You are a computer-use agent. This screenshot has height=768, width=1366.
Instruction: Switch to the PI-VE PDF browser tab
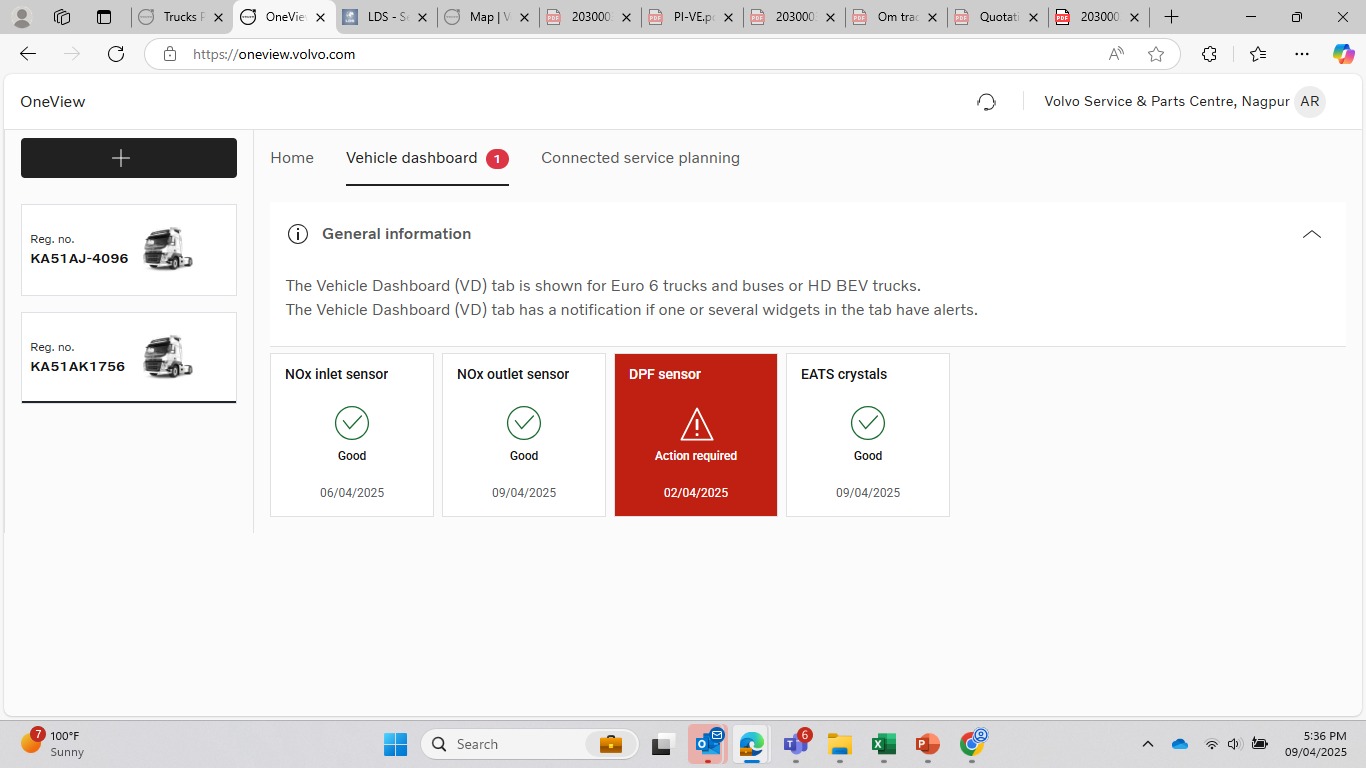[x=692, y=17]
